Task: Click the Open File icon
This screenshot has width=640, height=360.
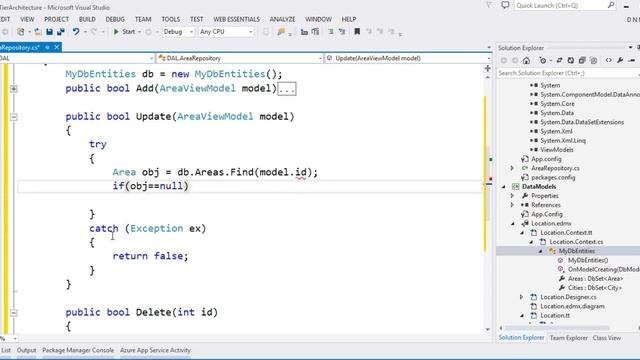Action: pyautogui.click(x=38, y=31)
